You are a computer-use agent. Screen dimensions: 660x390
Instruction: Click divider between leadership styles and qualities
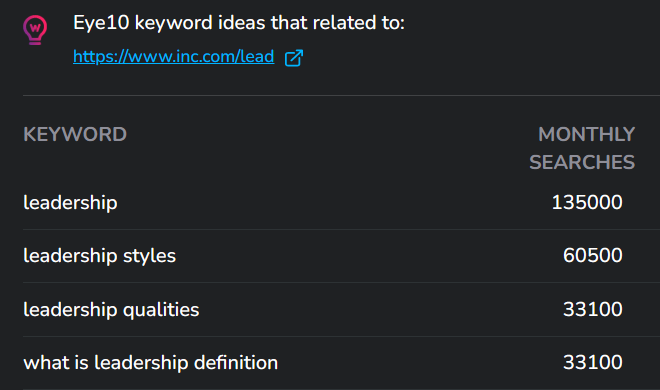pos(341,282)
